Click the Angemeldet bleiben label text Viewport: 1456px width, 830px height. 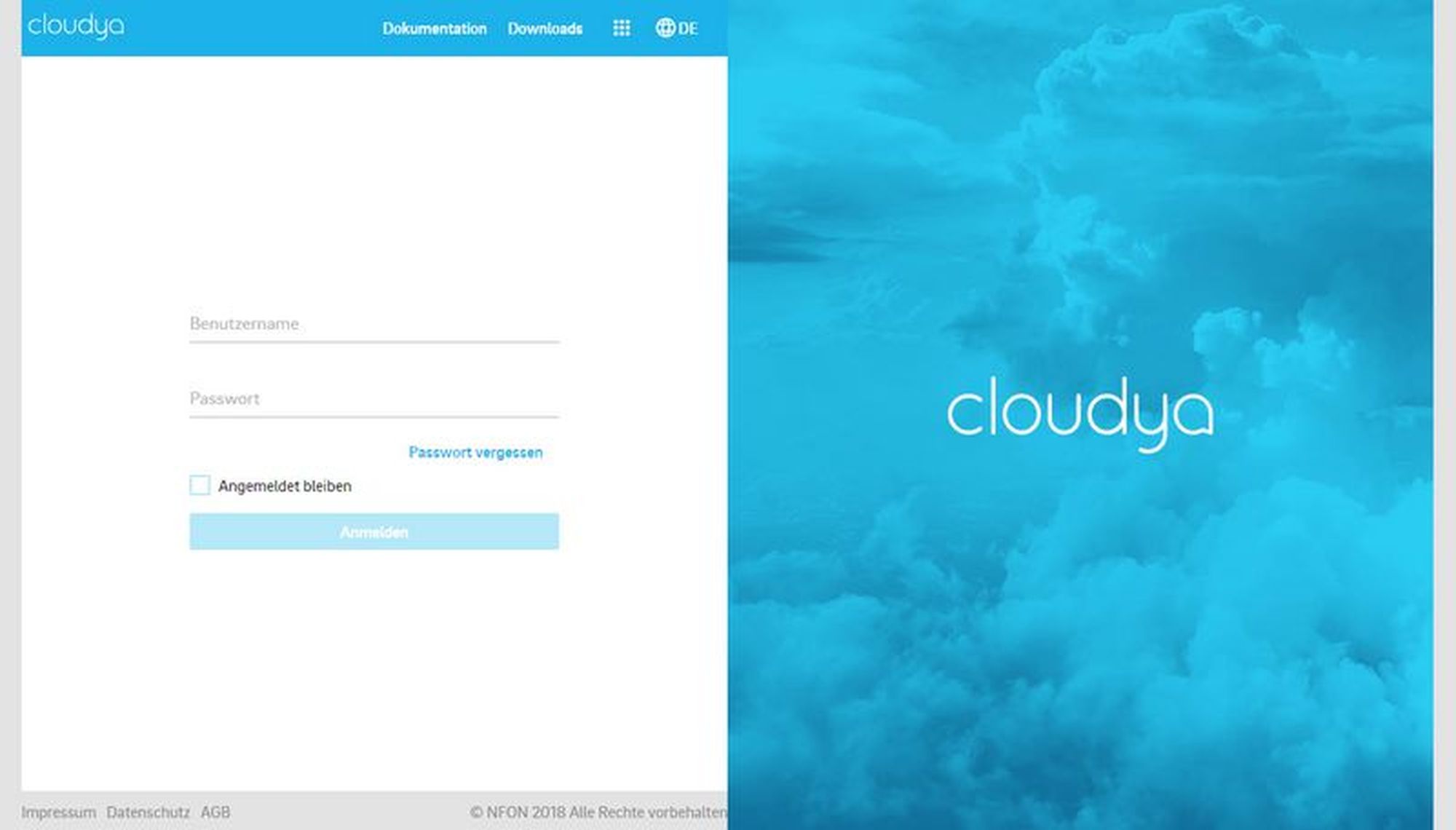click(x=285, y=486)
